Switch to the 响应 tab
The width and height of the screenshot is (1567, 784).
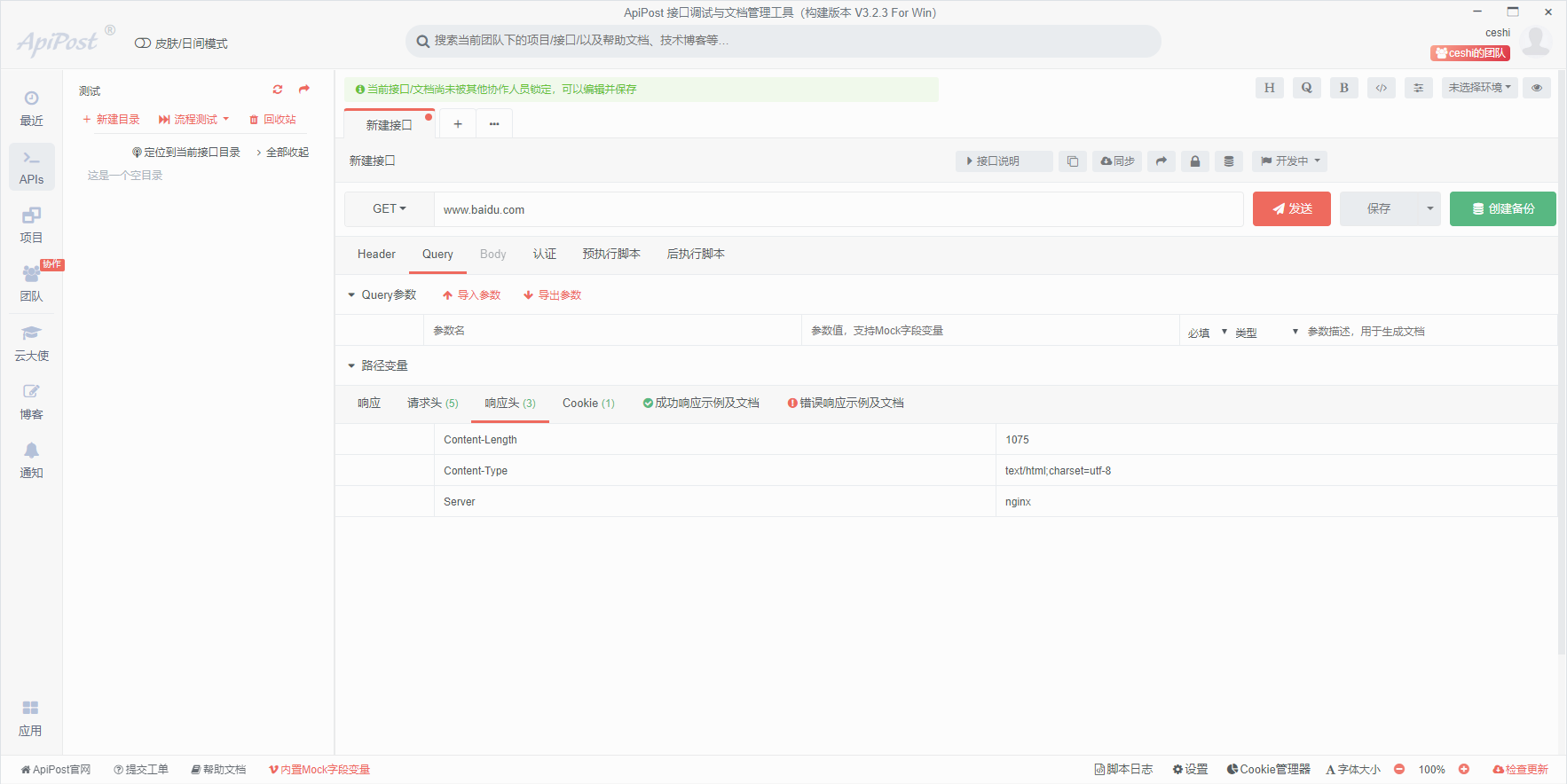click(x=369, y=404)
